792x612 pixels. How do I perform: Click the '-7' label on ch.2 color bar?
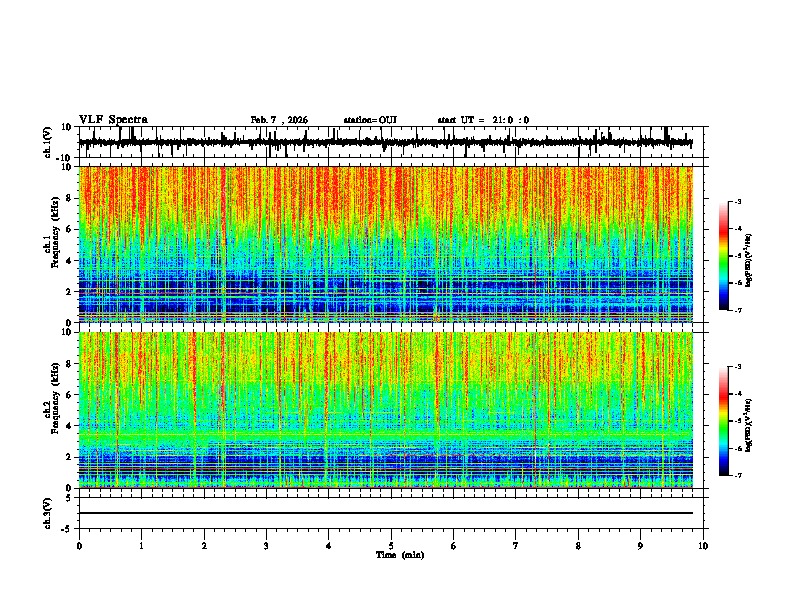tap(738, 475)
